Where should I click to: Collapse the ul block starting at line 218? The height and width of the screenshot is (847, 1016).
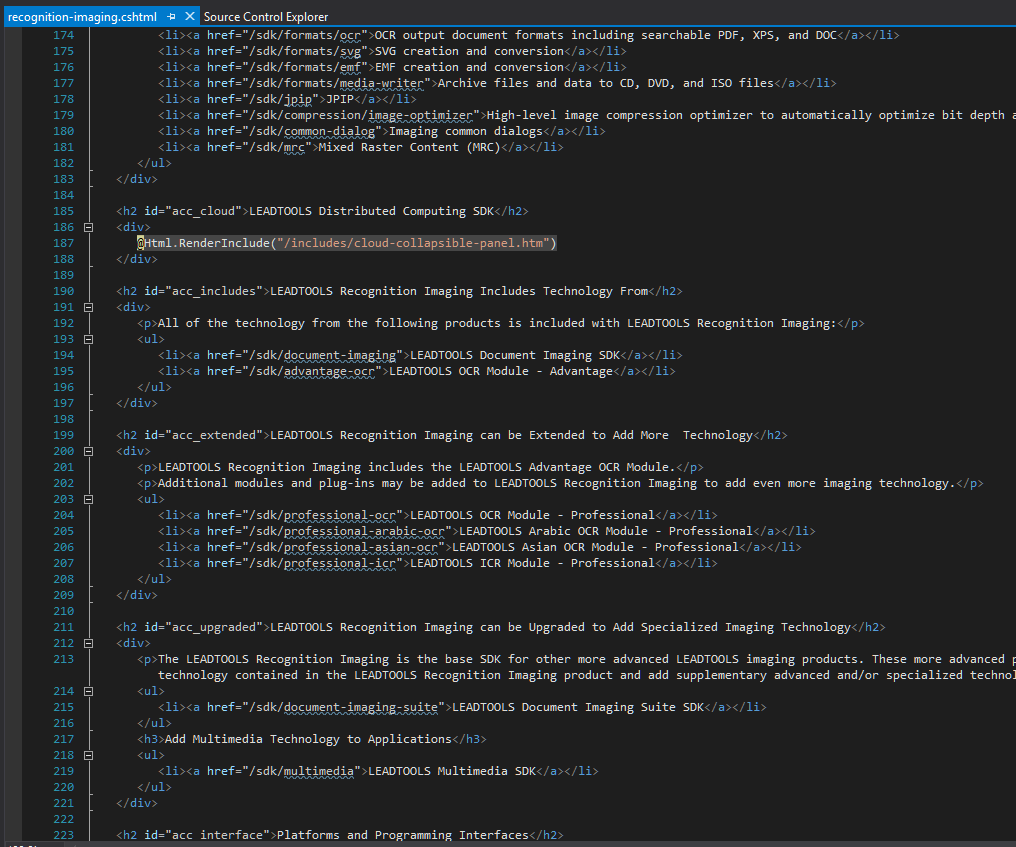click(89, 755)
